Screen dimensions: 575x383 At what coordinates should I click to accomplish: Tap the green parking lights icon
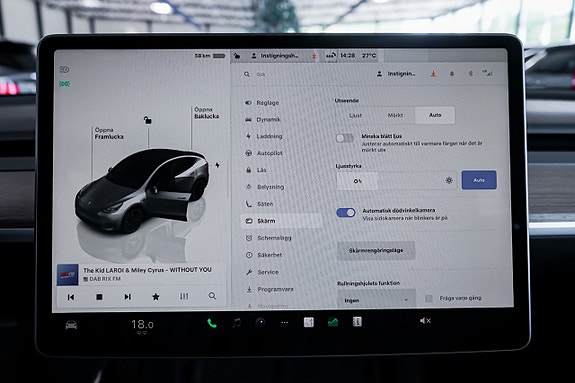[x=64, y=84]
